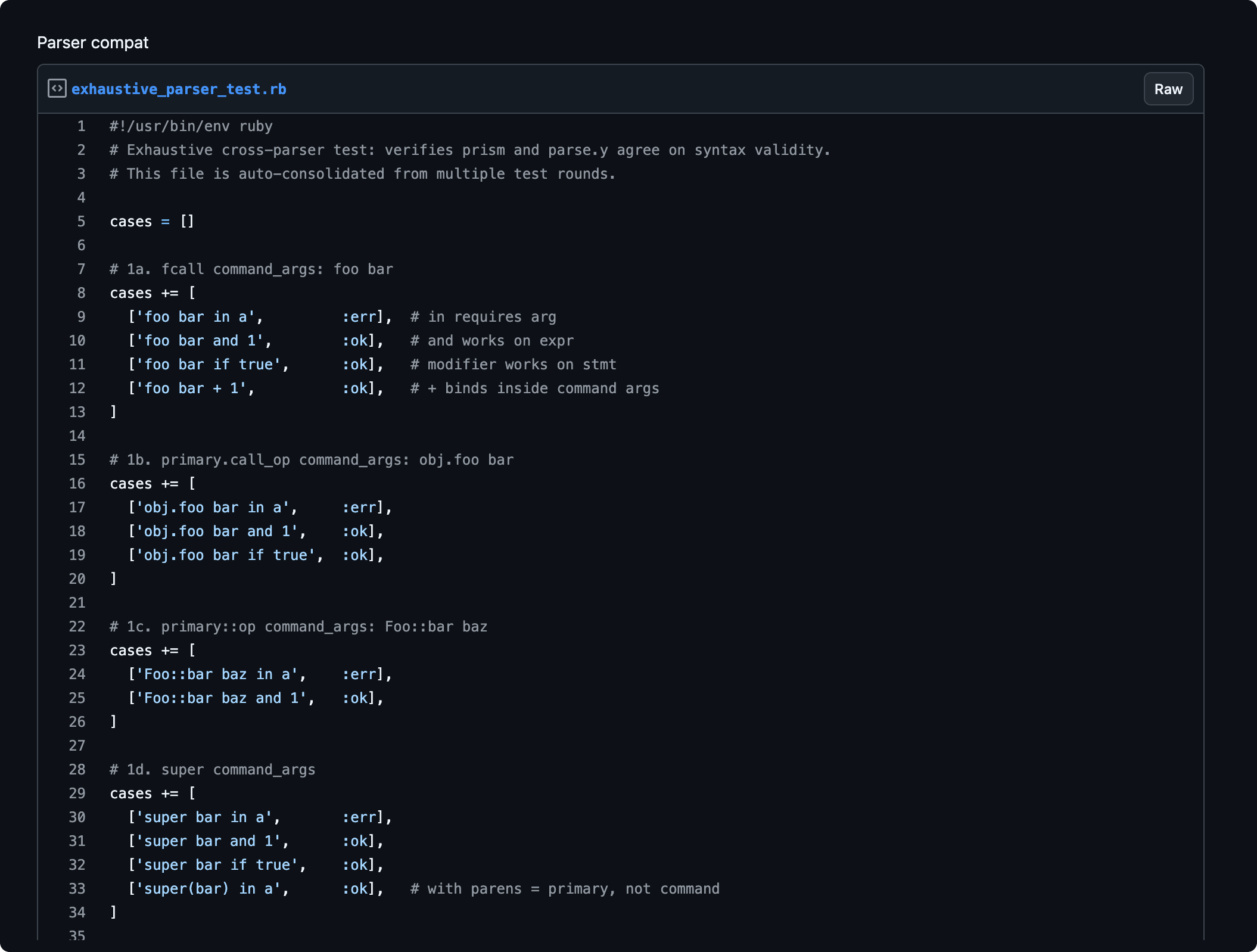Click '# with parens = primary' comment

(565, 889)
